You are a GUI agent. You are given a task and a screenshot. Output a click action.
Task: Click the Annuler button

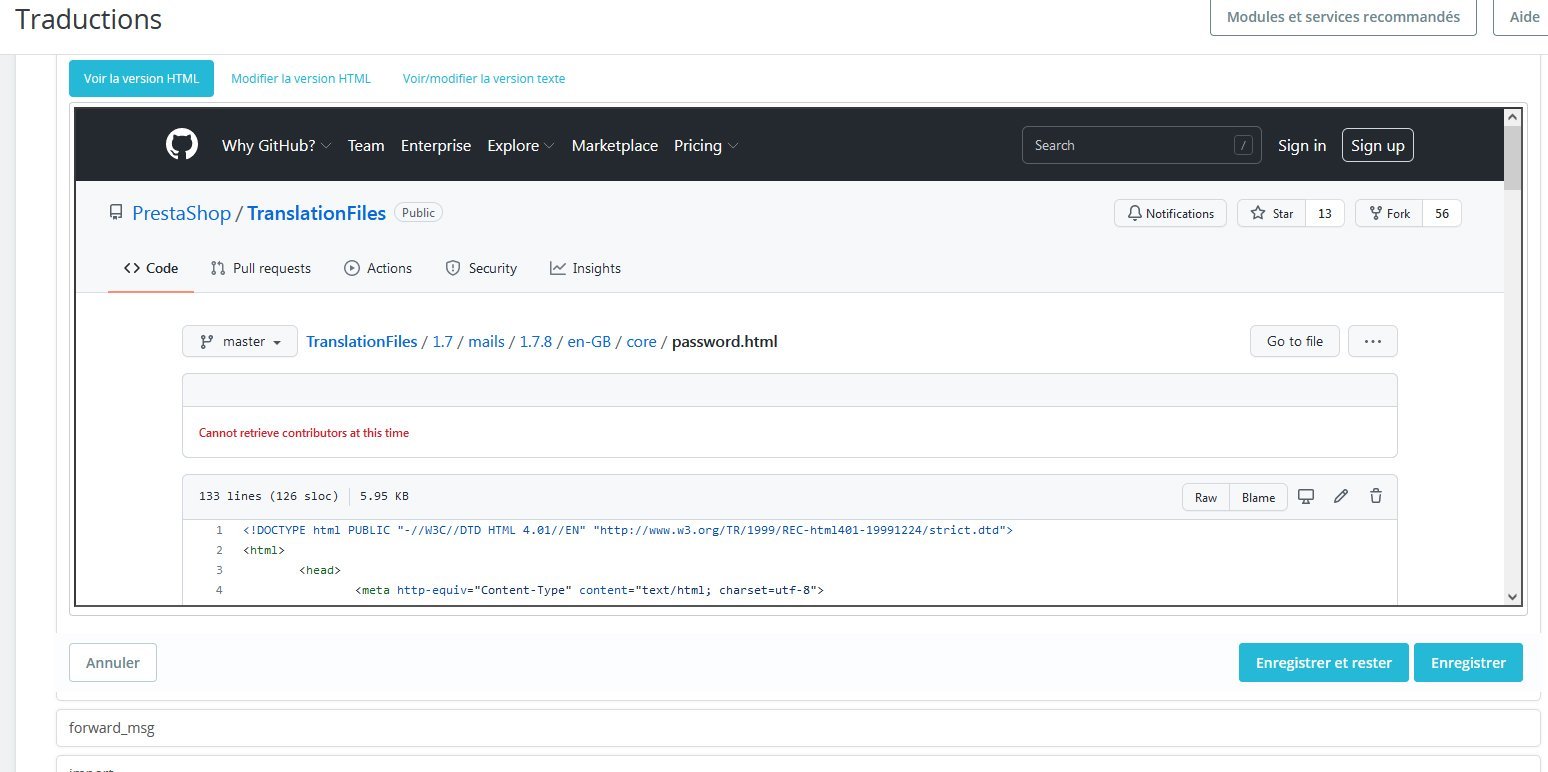pos(113,662)
